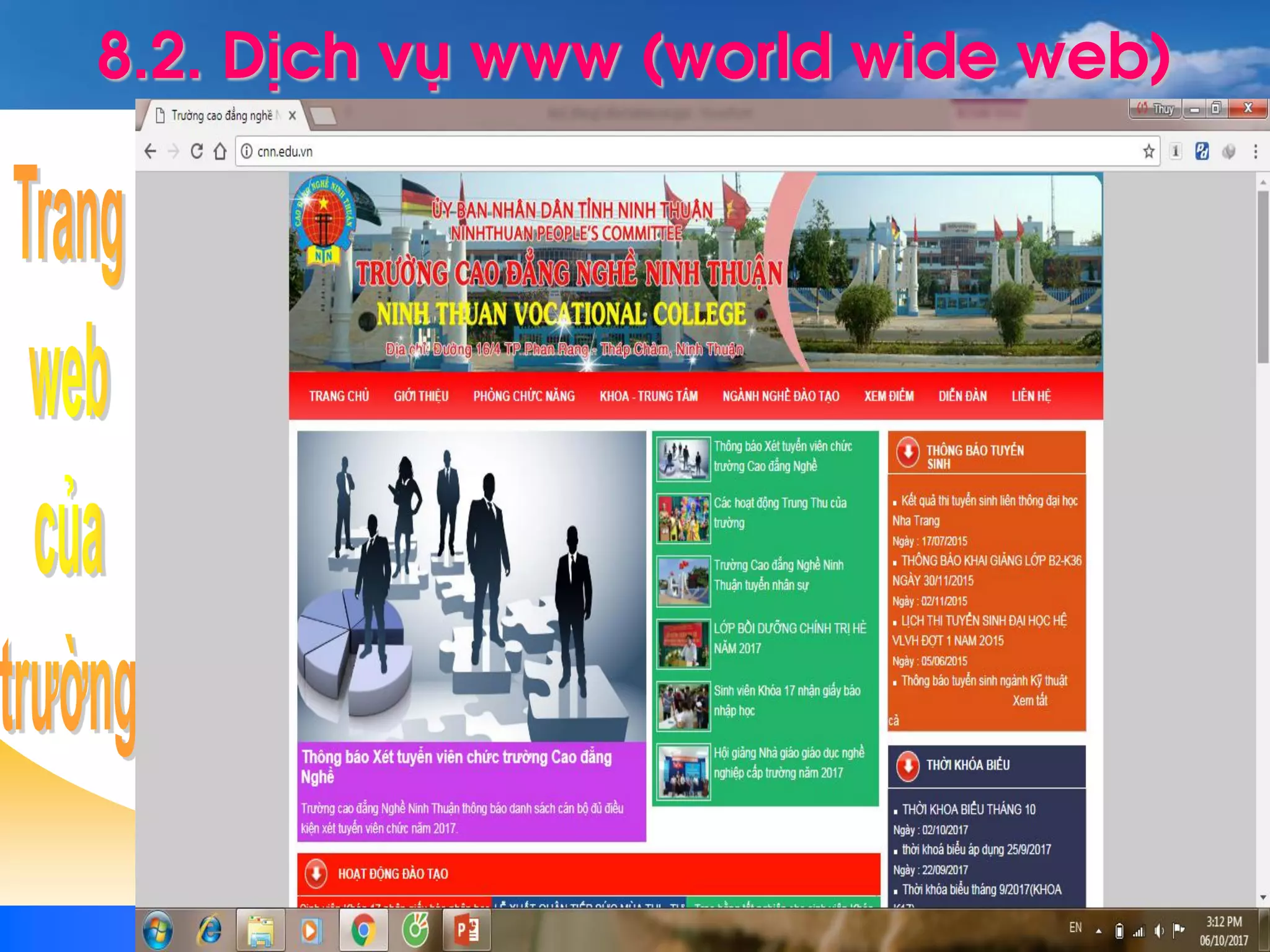The height and width of the screenshot is (952, 1270).
Task: Click thumbnail for tuyển nhân sự news
Action: coord(683,581)
